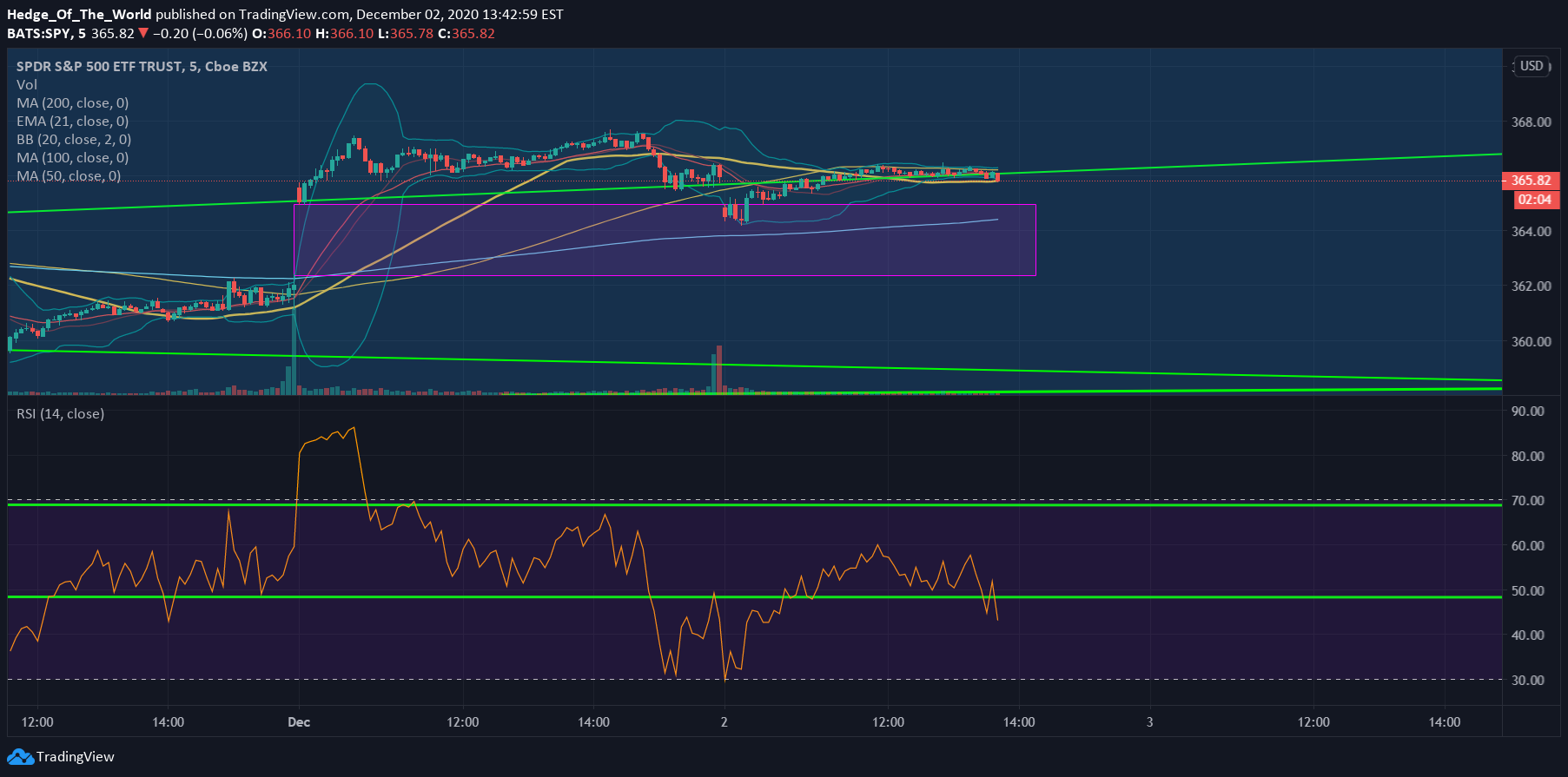Click the 368.00 price axis label
The width and height of the screenshot is (1568, 777).
(x=1531, y=122)
